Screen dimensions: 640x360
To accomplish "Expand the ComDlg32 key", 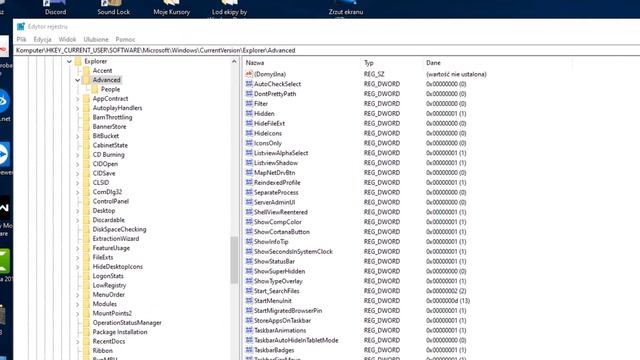I will 78,192.
